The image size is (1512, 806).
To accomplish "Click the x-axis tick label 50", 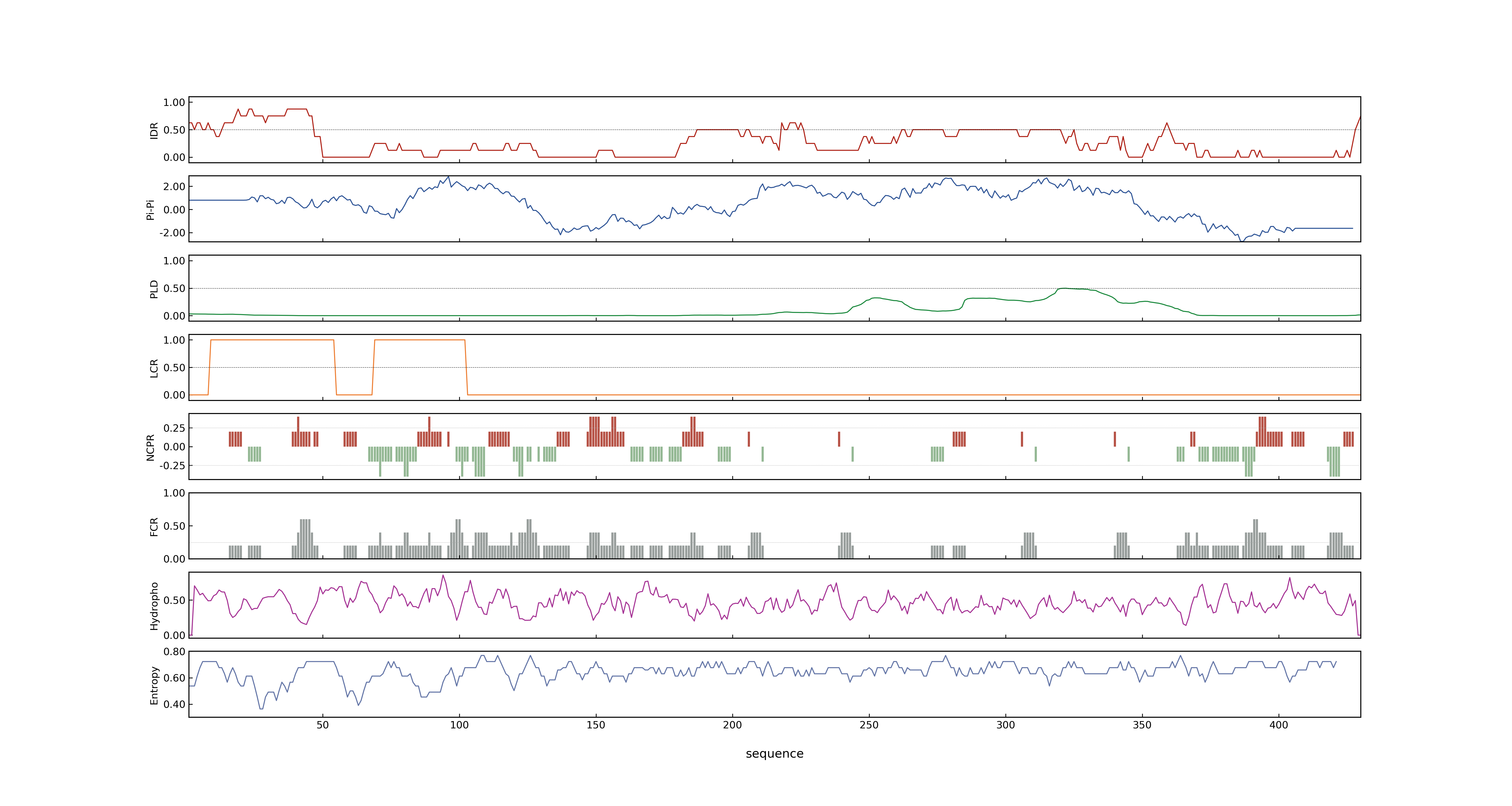I will [x=323, y=725].
